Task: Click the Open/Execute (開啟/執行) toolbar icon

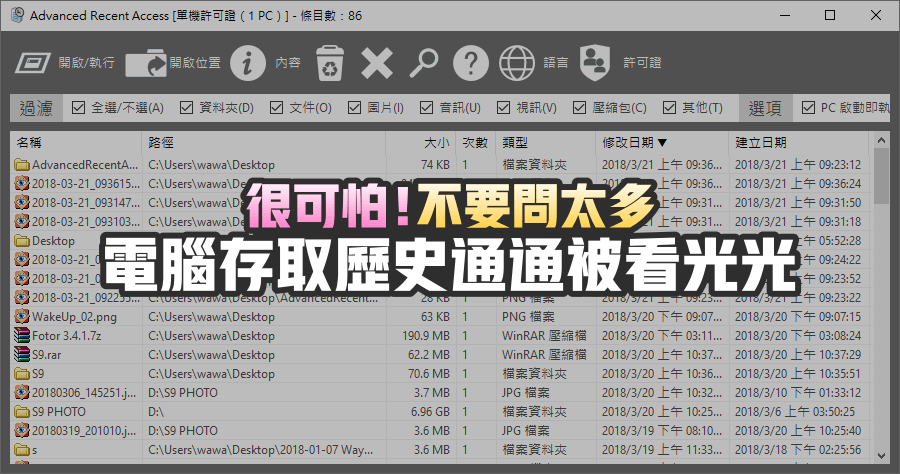Action: pos(33,62)
